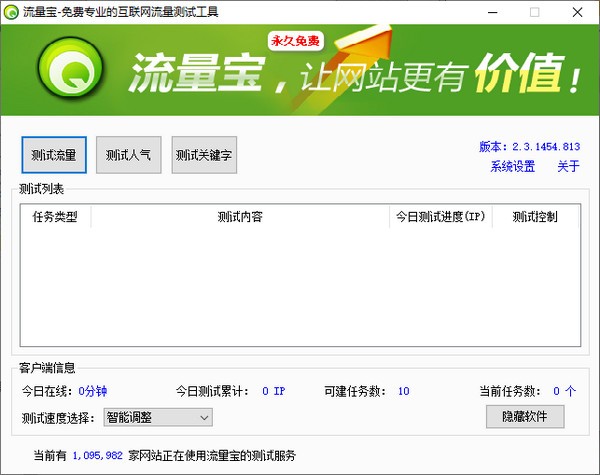Click the version number 2.3.1454.813 text

click(546, 146)
